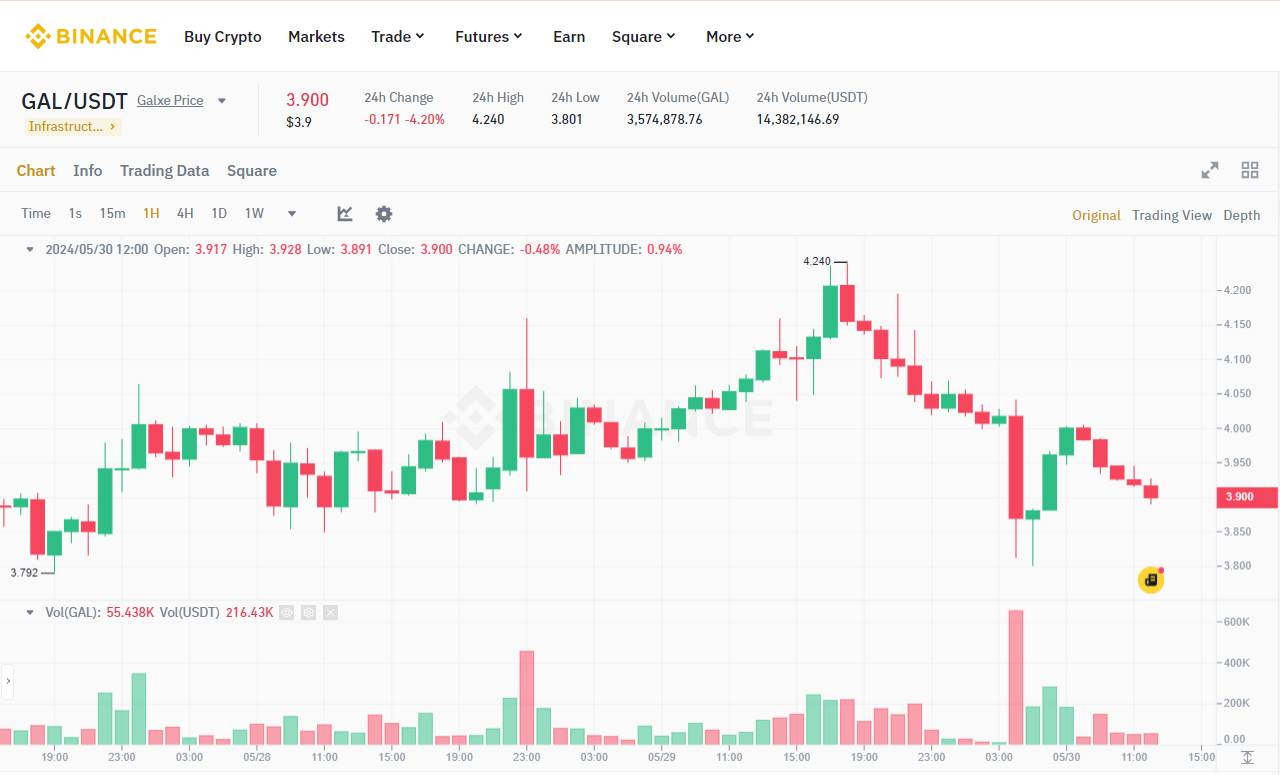Screen dimensions: 1280x775
Task: Click the Vol(USDT) value 216.43K
Action: tap(250, 612)
